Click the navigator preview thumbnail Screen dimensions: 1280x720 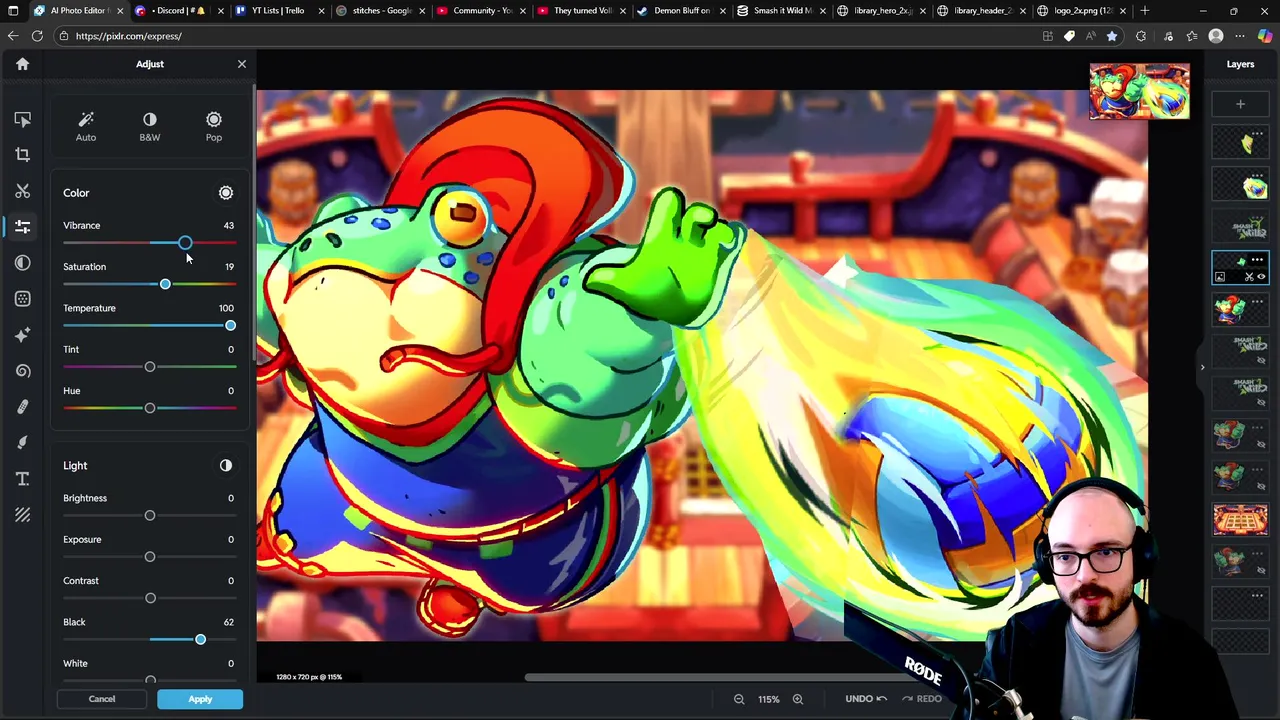coord(1140,91)
